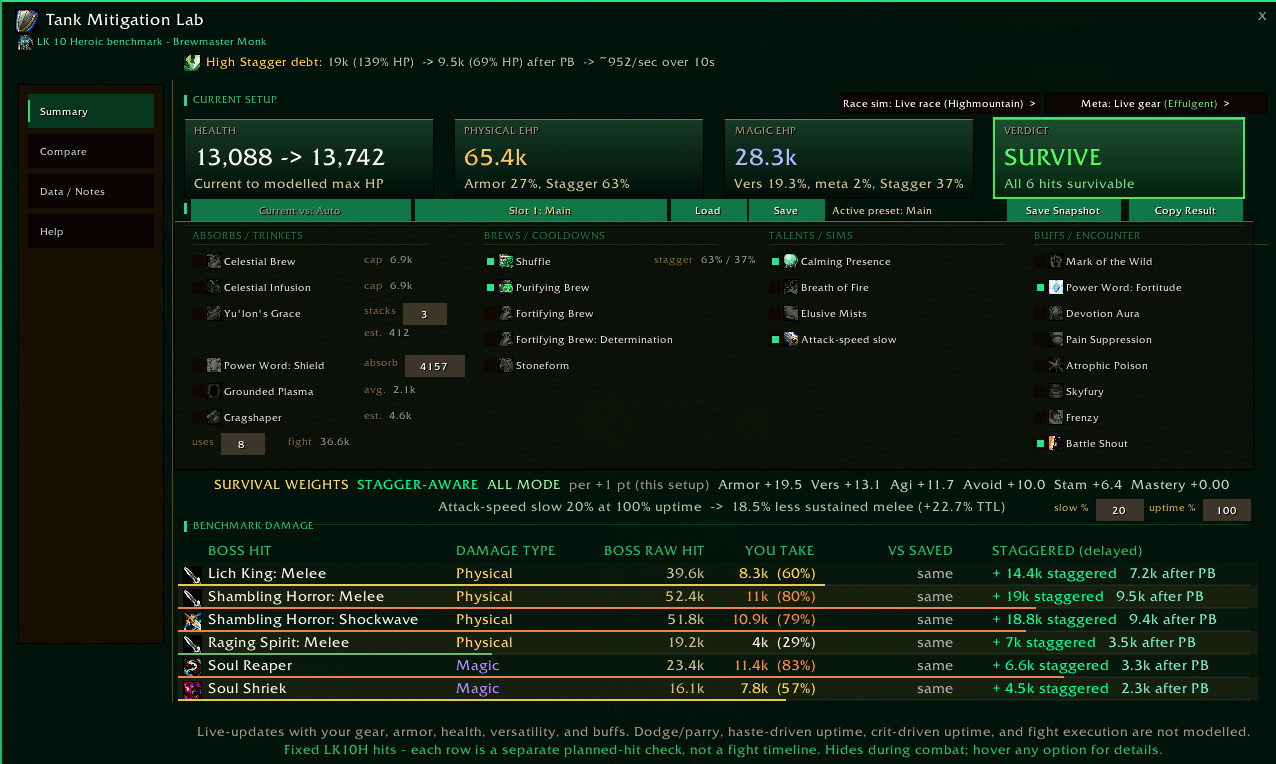Click the slow % input field
This screenshot has height=764, width=1276.
click(x=1120, y=510)
